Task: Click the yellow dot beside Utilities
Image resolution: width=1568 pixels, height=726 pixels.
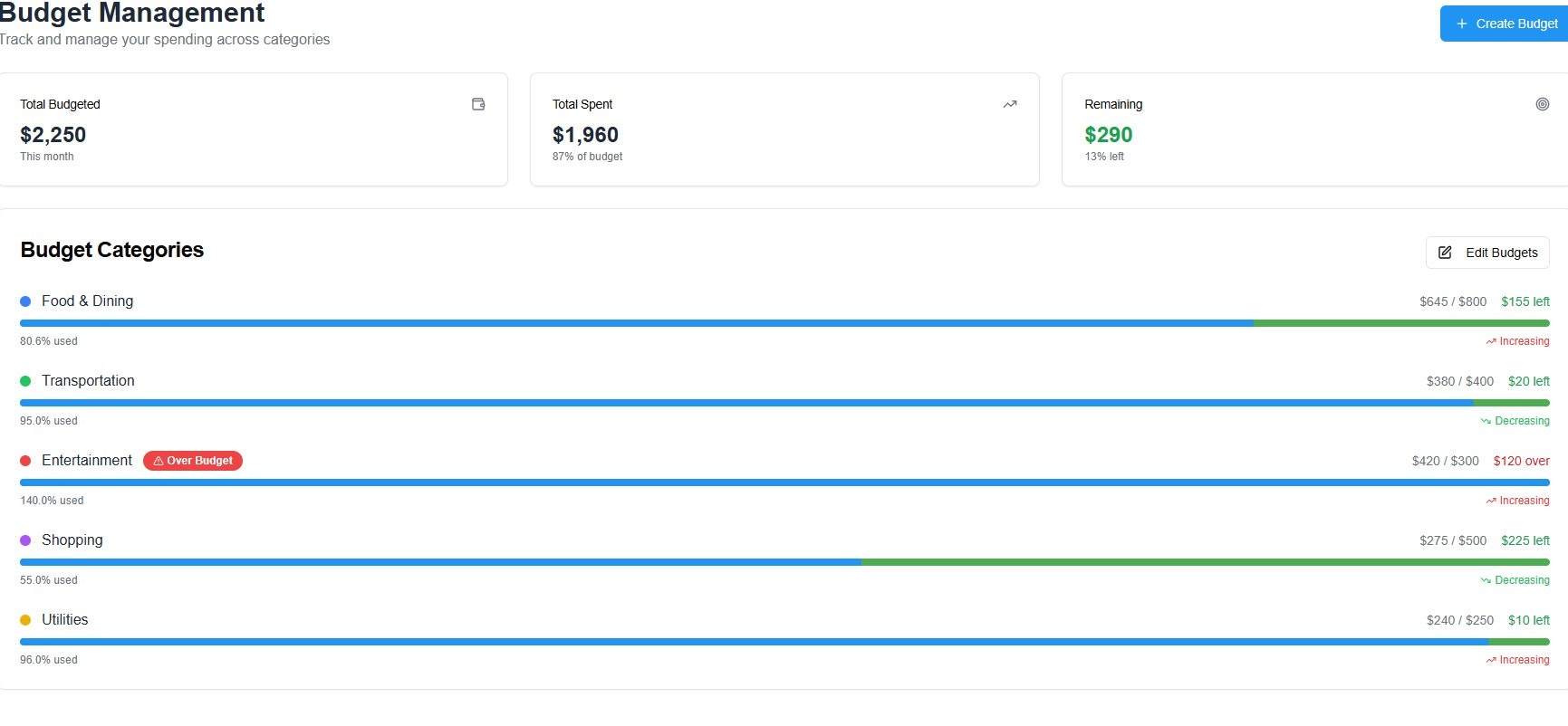Action: (25, 620)
